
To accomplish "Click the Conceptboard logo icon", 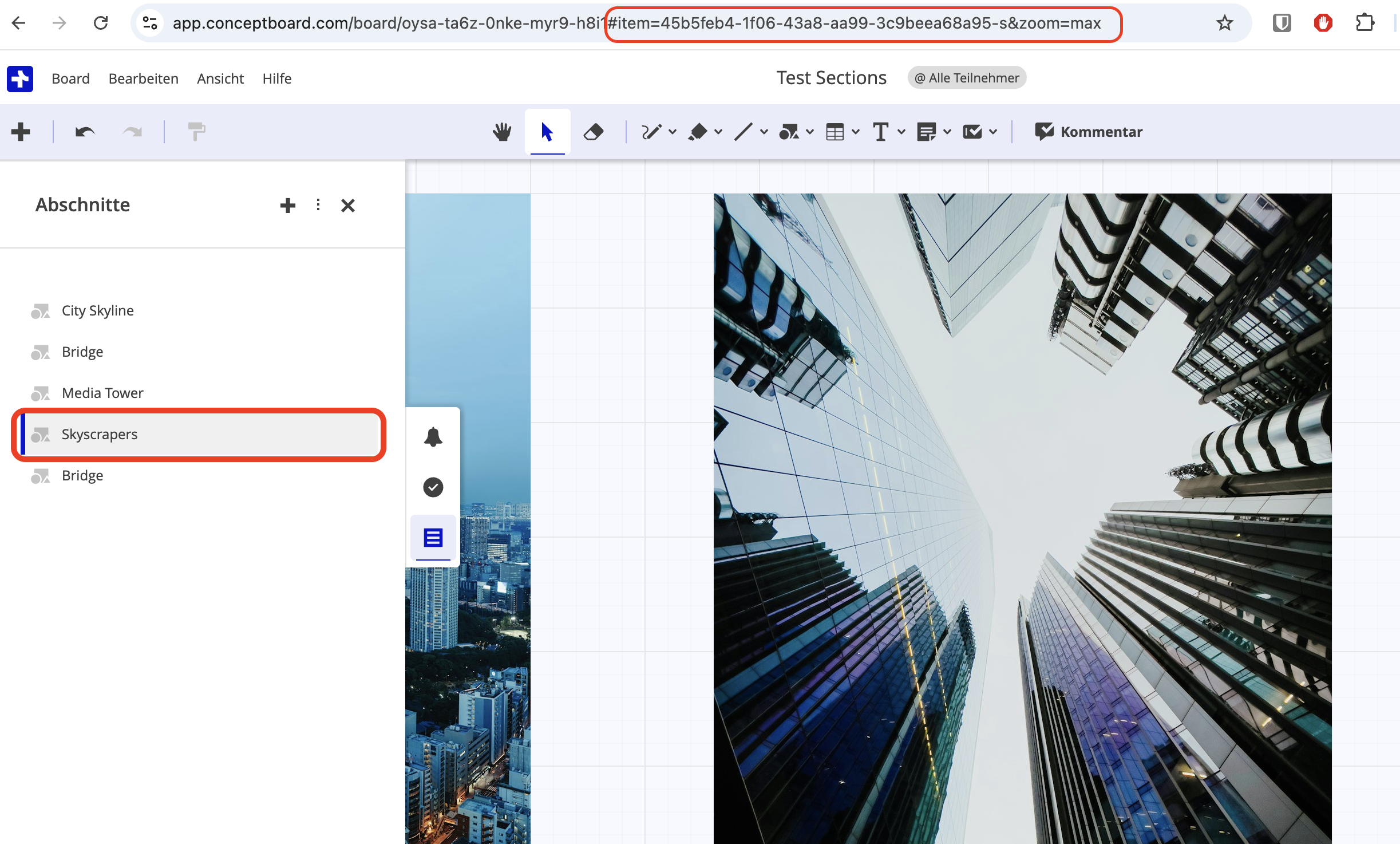I will (20, 78).
